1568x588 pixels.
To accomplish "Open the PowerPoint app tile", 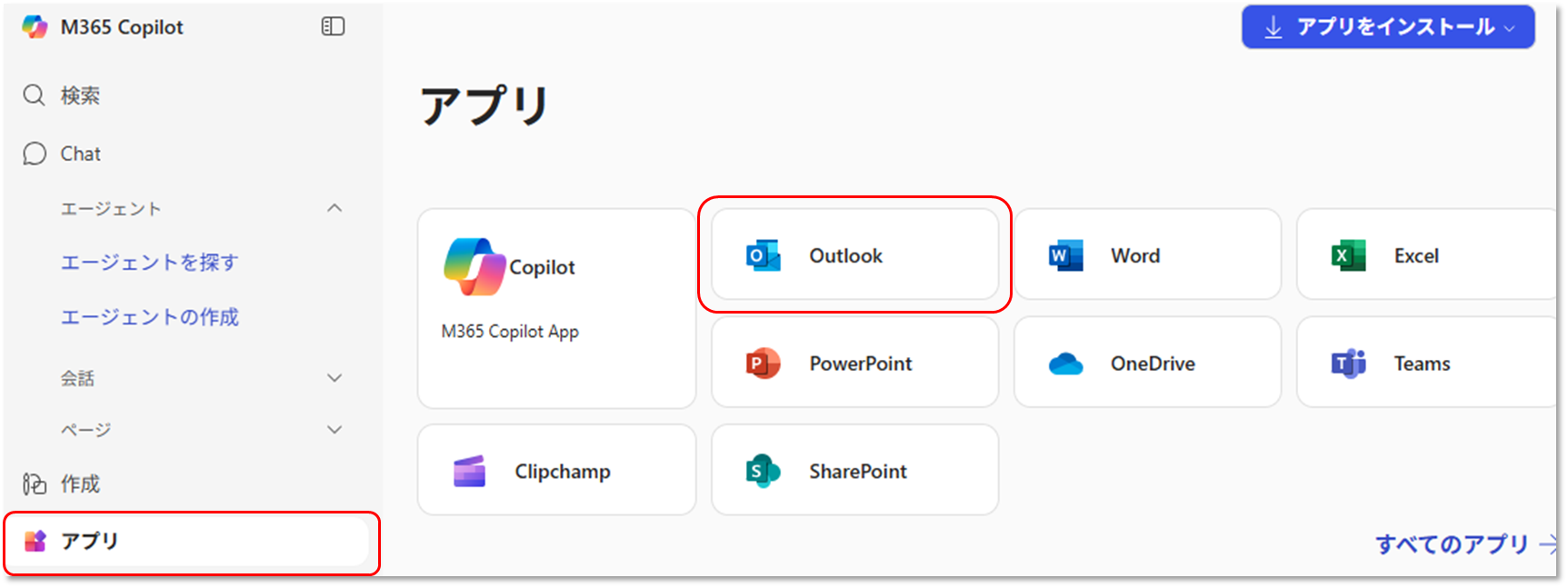I will [854, 363].
